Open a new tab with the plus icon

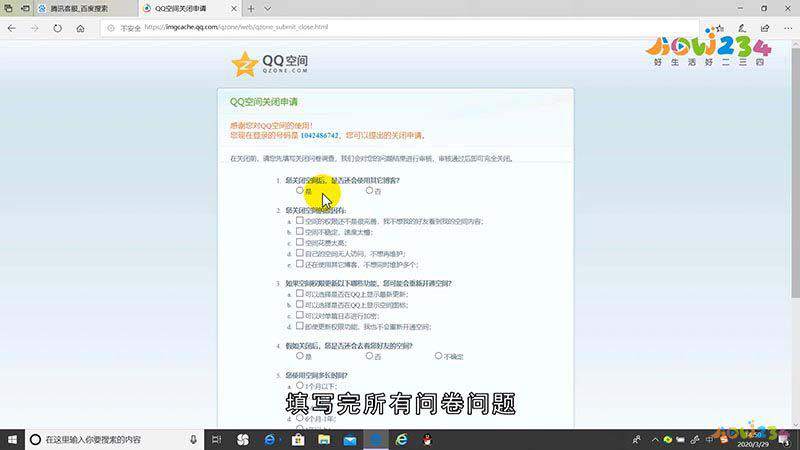click(x=251, y=9)
